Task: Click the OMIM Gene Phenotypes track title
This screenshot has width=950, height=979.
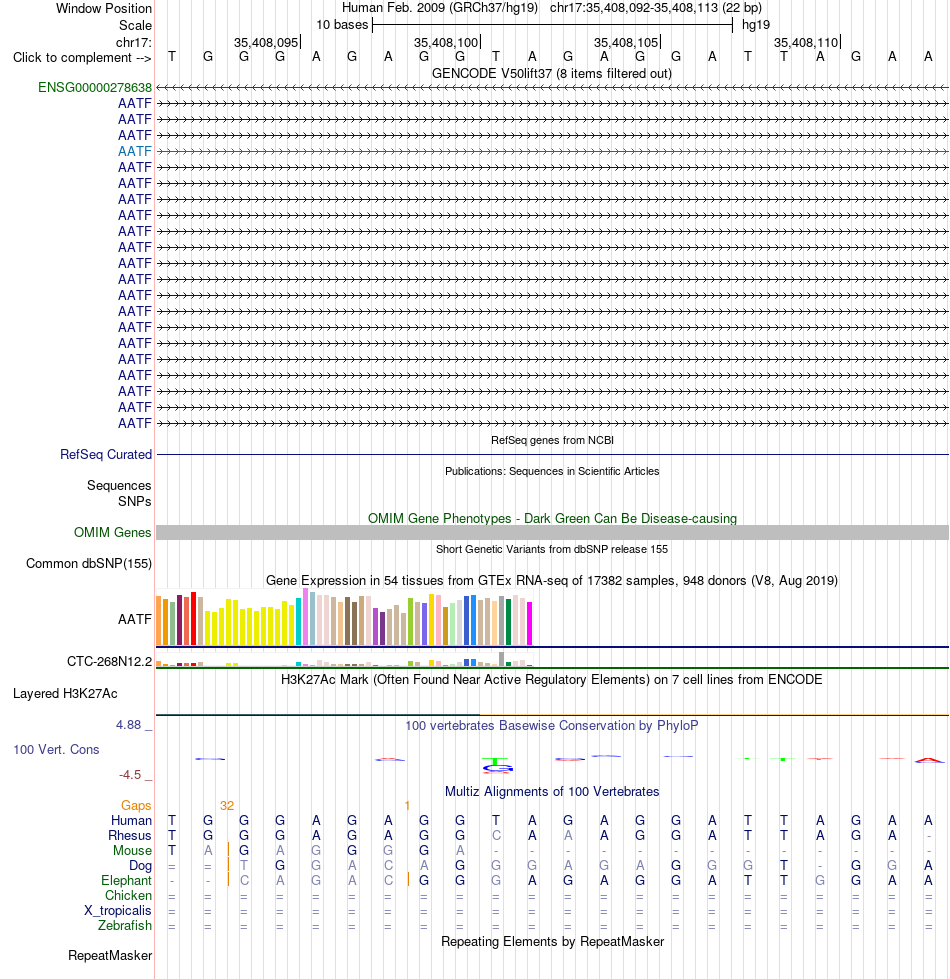Action: pyautogui.click(x=552, y=518)
